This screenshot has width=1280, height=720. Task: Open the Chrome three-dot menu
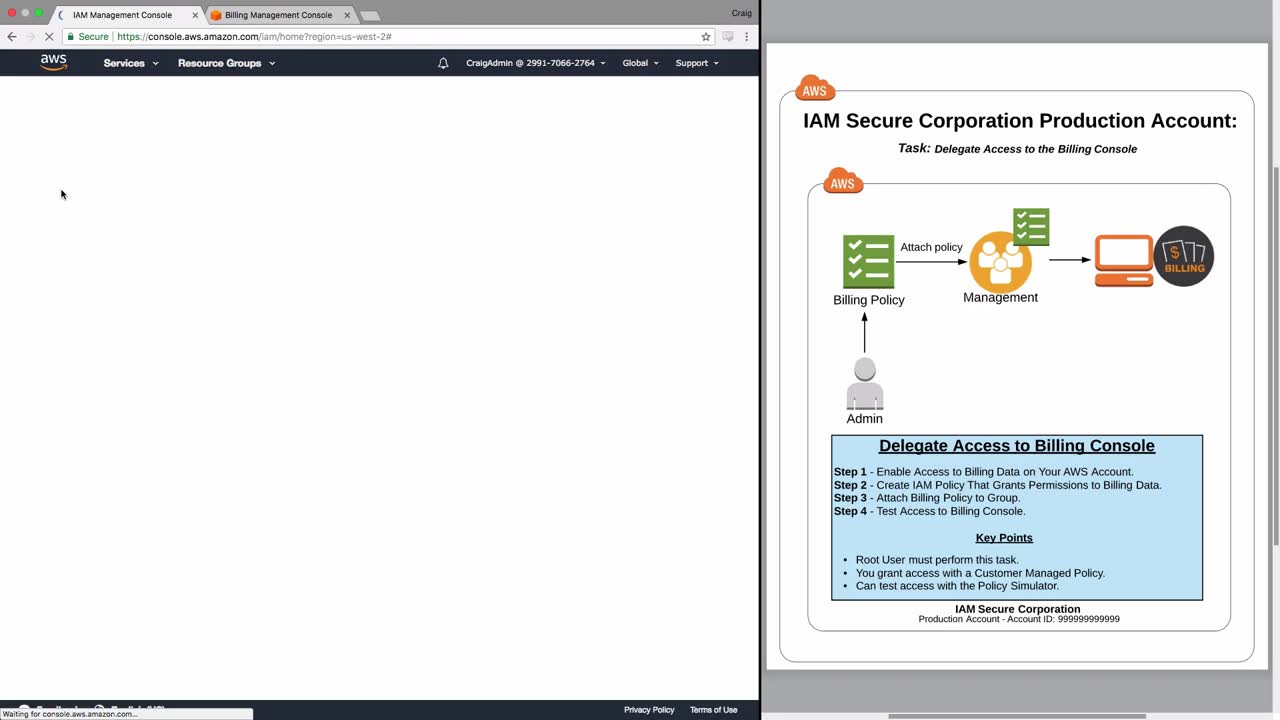tap(746, 37)
